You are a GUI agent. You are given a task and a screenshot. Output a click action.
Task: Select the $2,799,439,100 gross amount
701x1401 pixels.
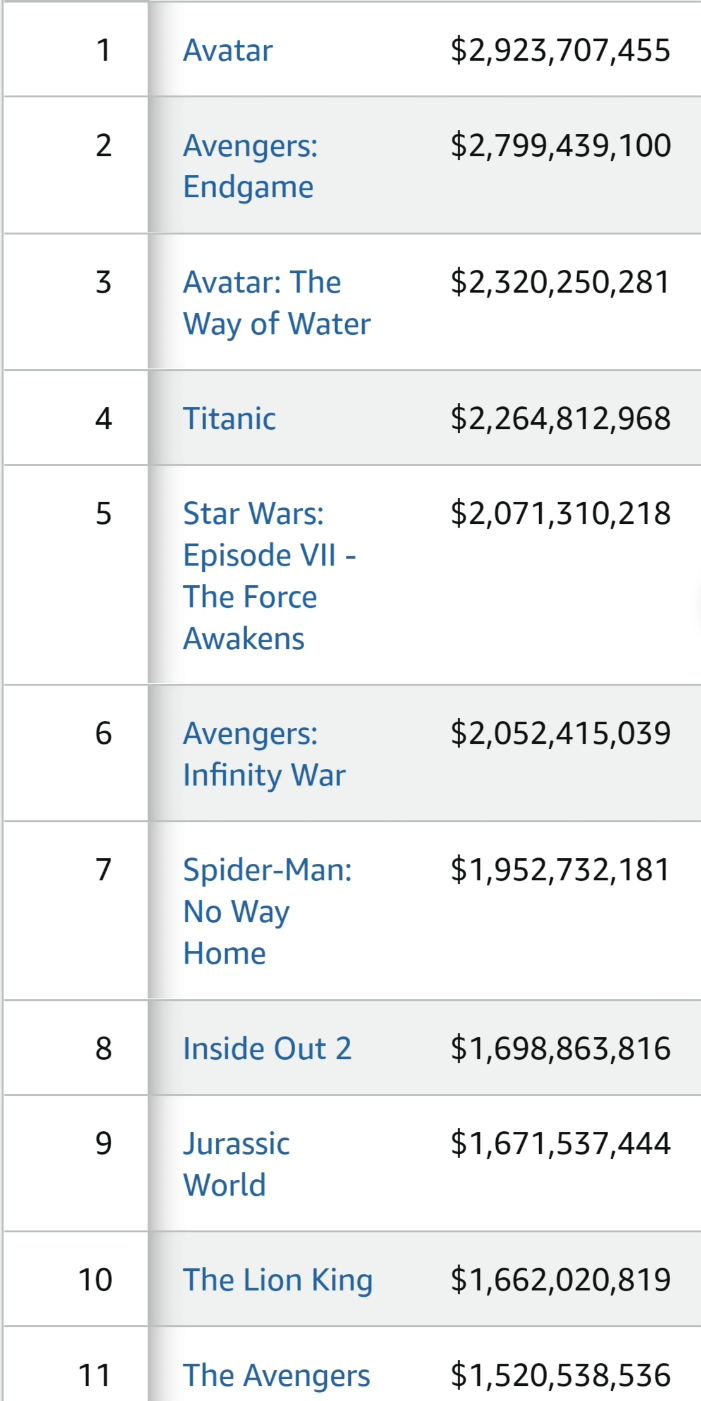tap(560, 146)
